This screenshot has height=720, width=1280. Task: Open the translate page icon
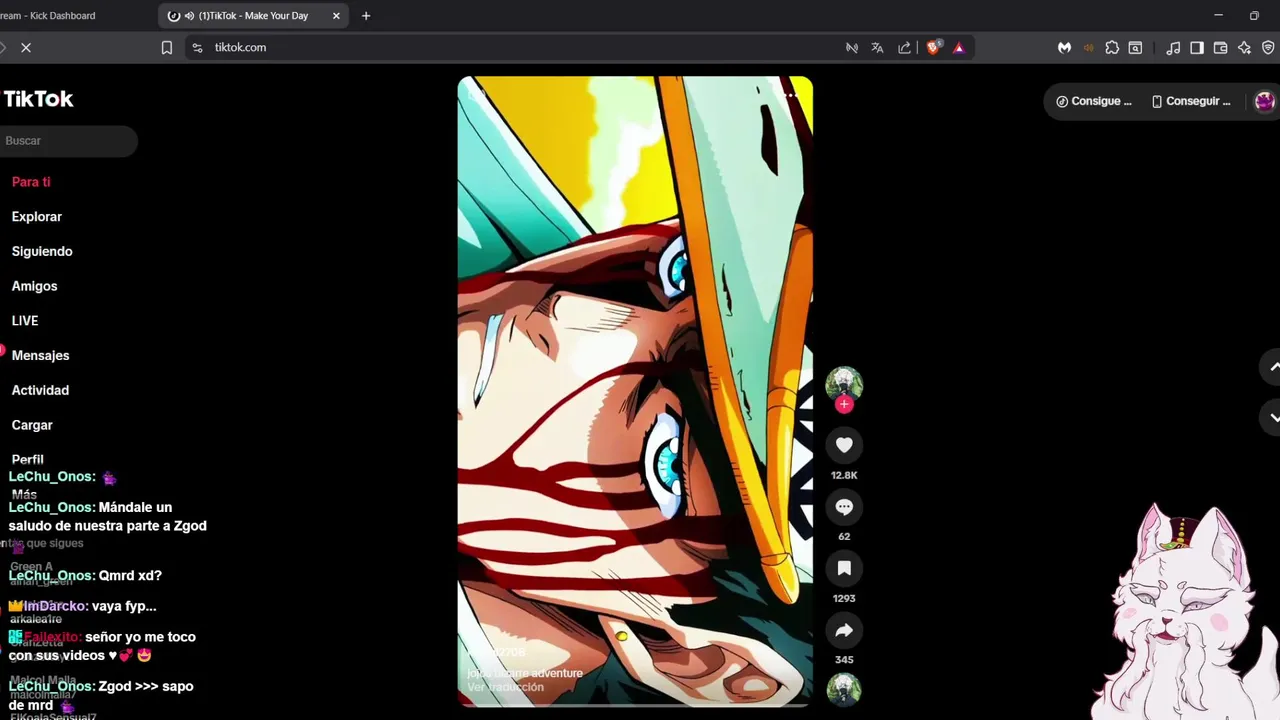[x=877, y=47]
